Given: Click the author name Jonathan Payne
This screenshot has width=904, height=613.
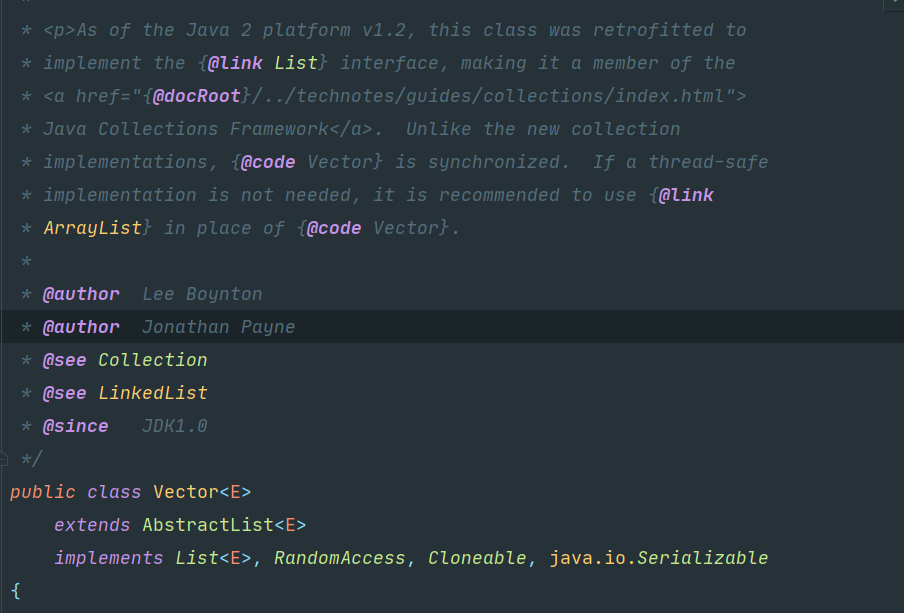Looking at the screenshot, I should (x=219, y=327).
